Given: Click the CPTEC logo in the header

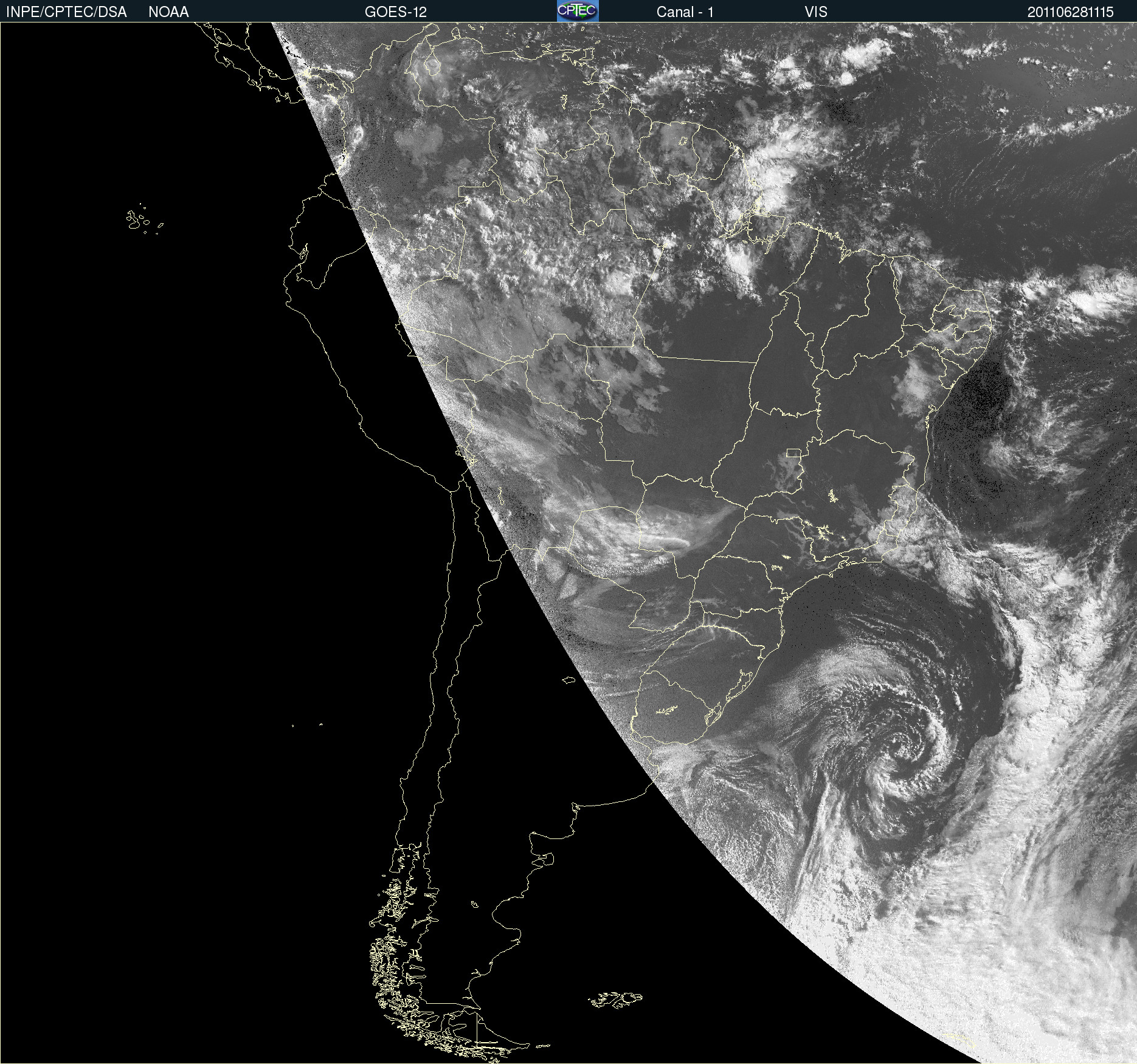Looking at the screenshot, I should click(578, 11).
